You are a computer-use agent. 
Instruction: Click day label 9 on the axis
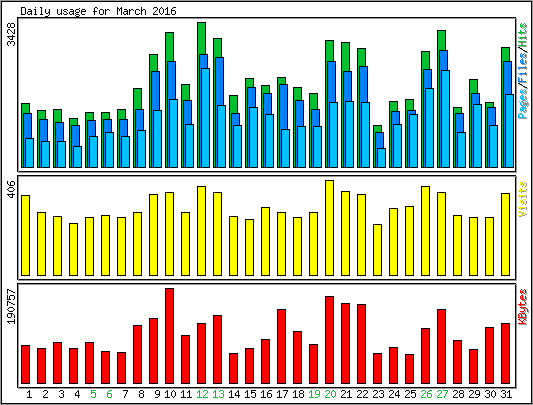157,394
